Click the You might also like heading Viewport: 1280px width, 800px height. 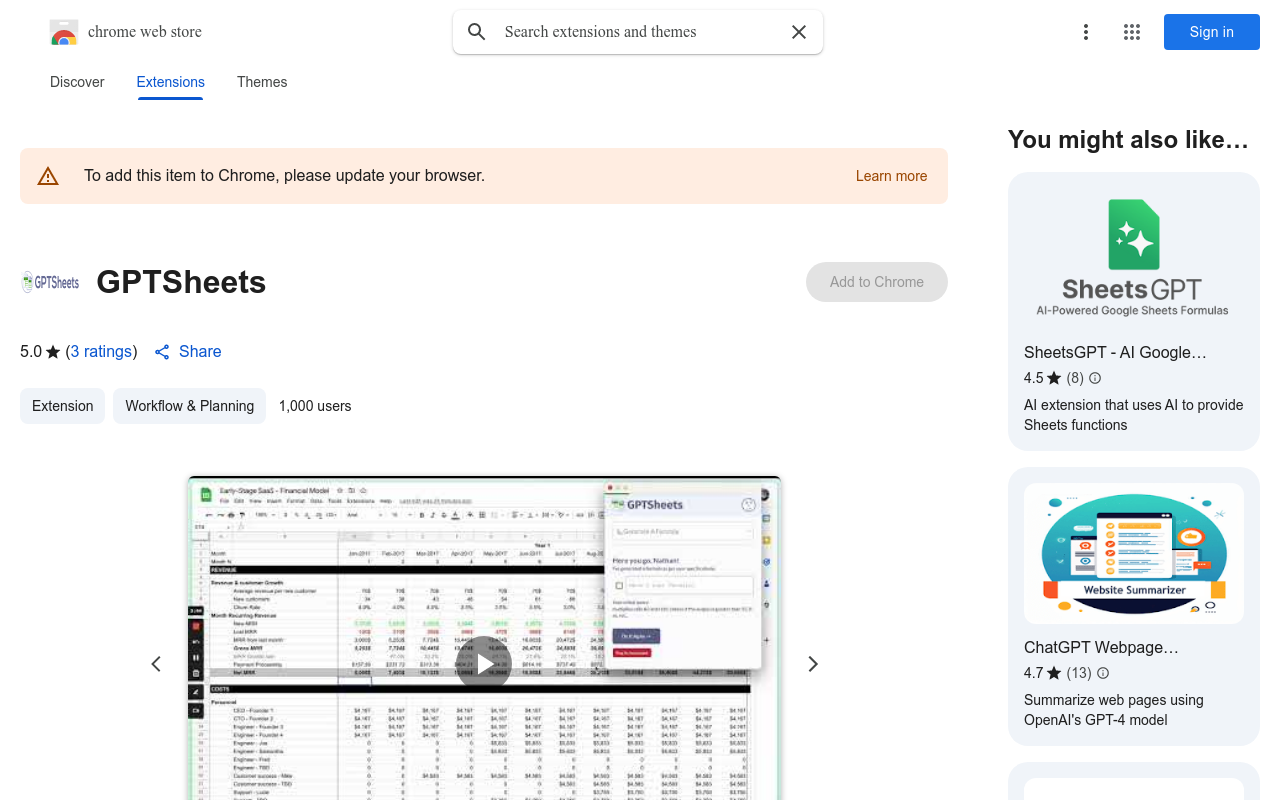click(x=1128, y=140)
